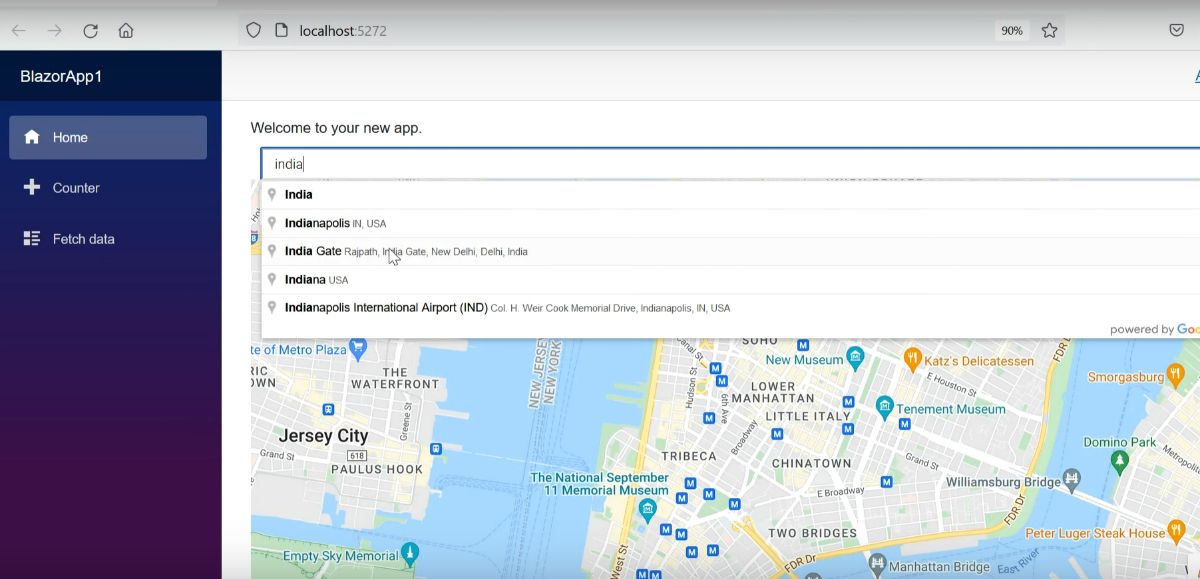Viewport: 1200px width, 579px height.
Task: Click the browser reload button
Action: coord(90,30)
